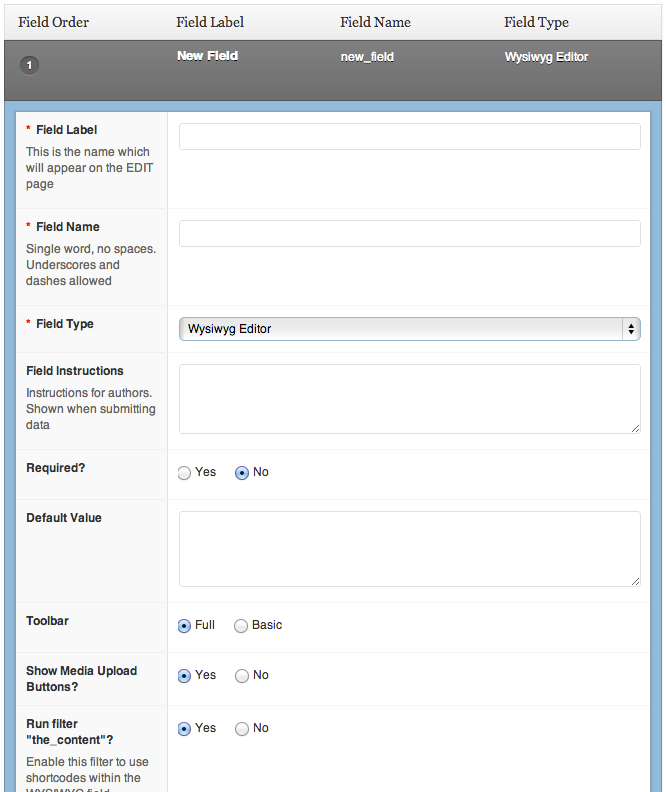The image size is (666, 792).
Task: Enable Show Media Upload Buttons Yes
Action: click(184, 676)
